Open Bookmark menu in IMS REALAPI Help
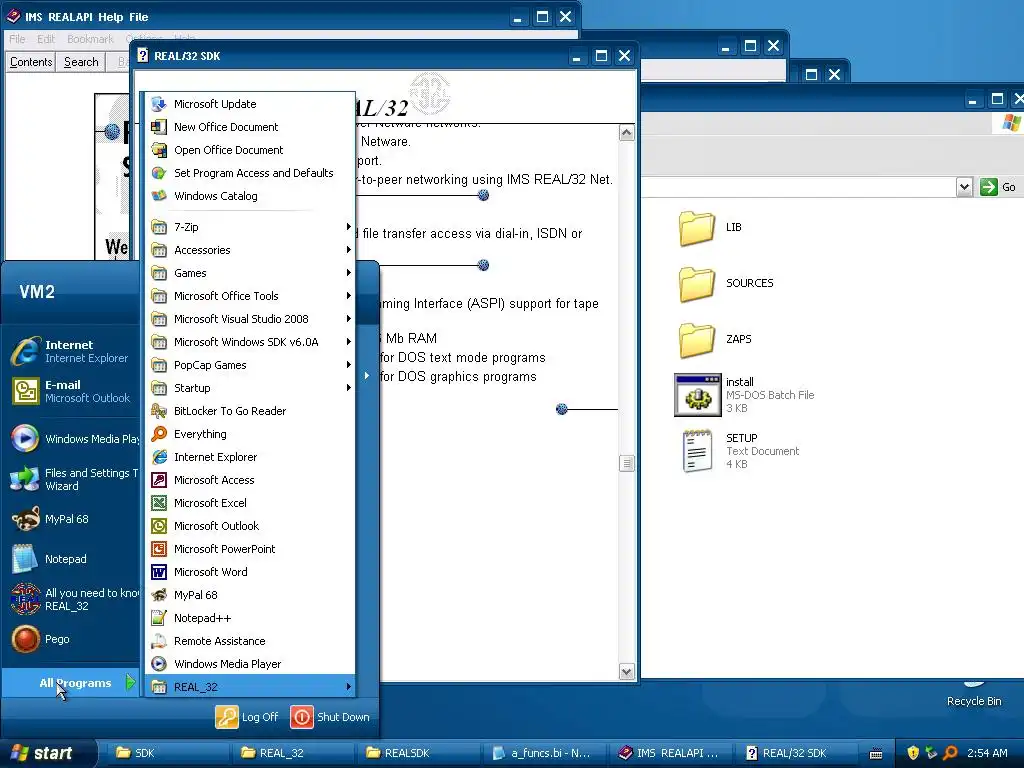 click(90, 39)
